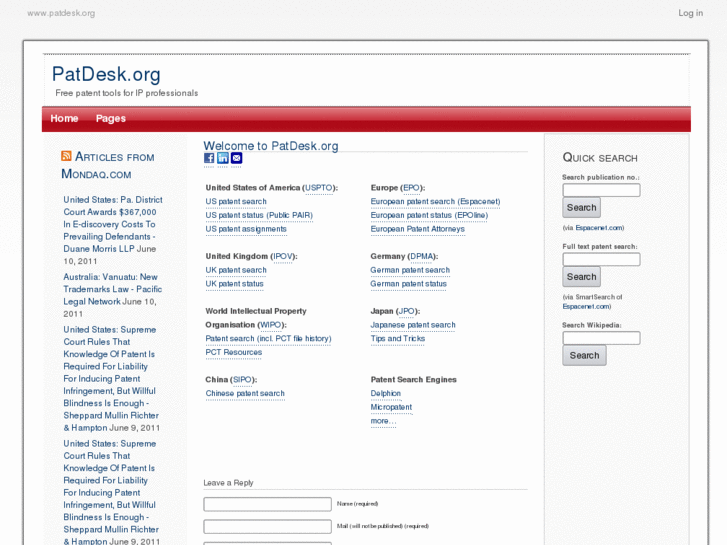The width and height of the screenshot is (727, 545).
Task: Focus the Full text patent search field
Action: point(601,259)
